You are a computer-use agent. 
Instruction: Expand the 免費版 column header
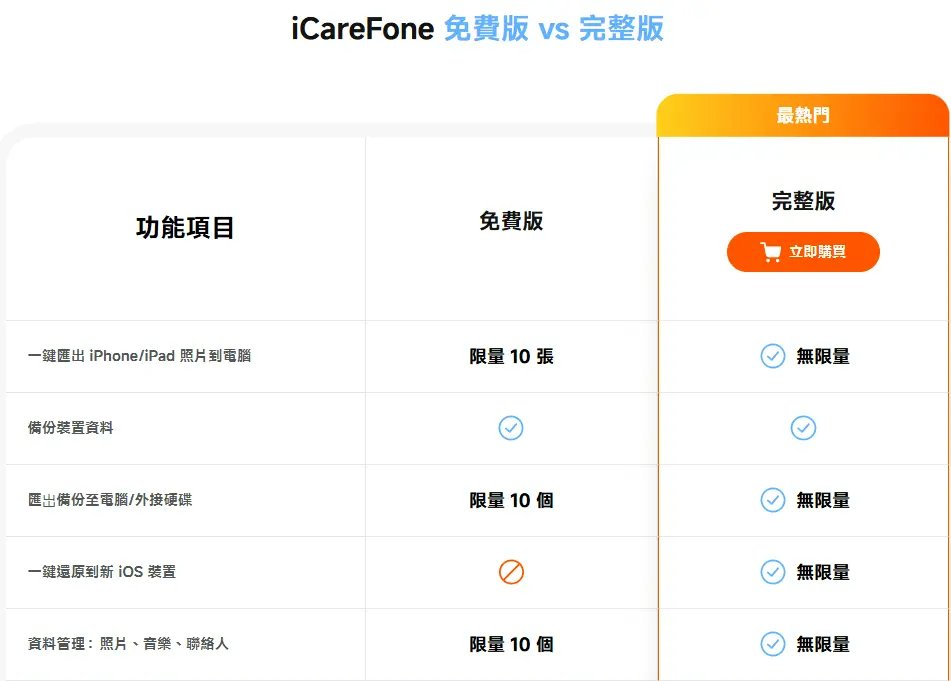point(510,221)
